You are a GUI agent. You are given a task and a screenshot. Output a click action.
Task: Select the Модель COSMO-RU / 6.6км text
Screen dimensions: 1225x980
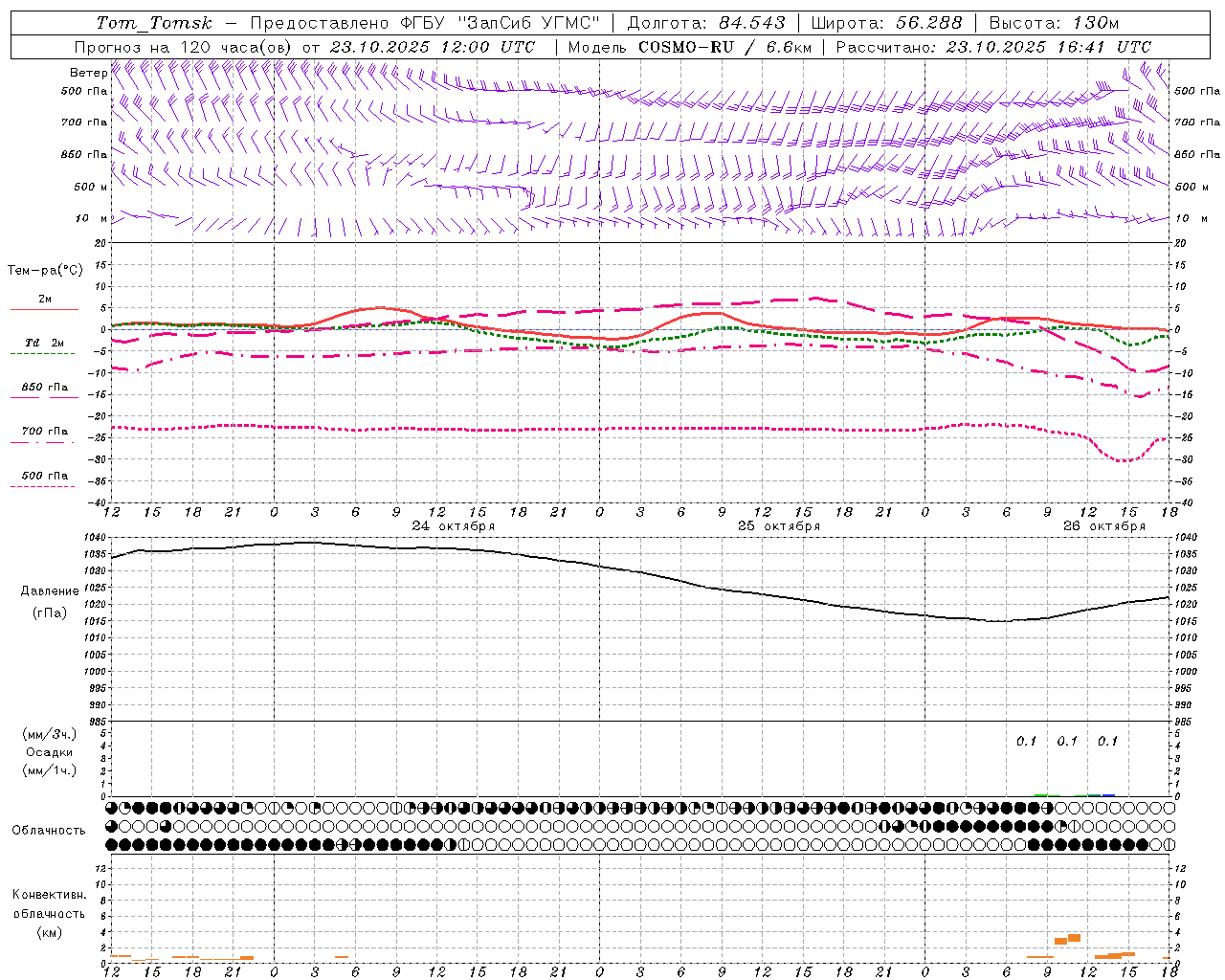coord(690,47)
